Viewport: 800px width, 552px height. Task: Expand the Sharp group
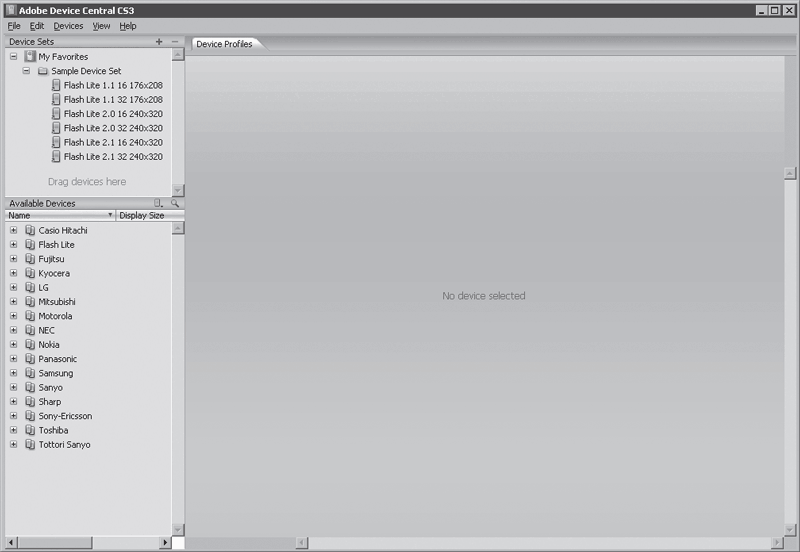(x=14, y=402)
